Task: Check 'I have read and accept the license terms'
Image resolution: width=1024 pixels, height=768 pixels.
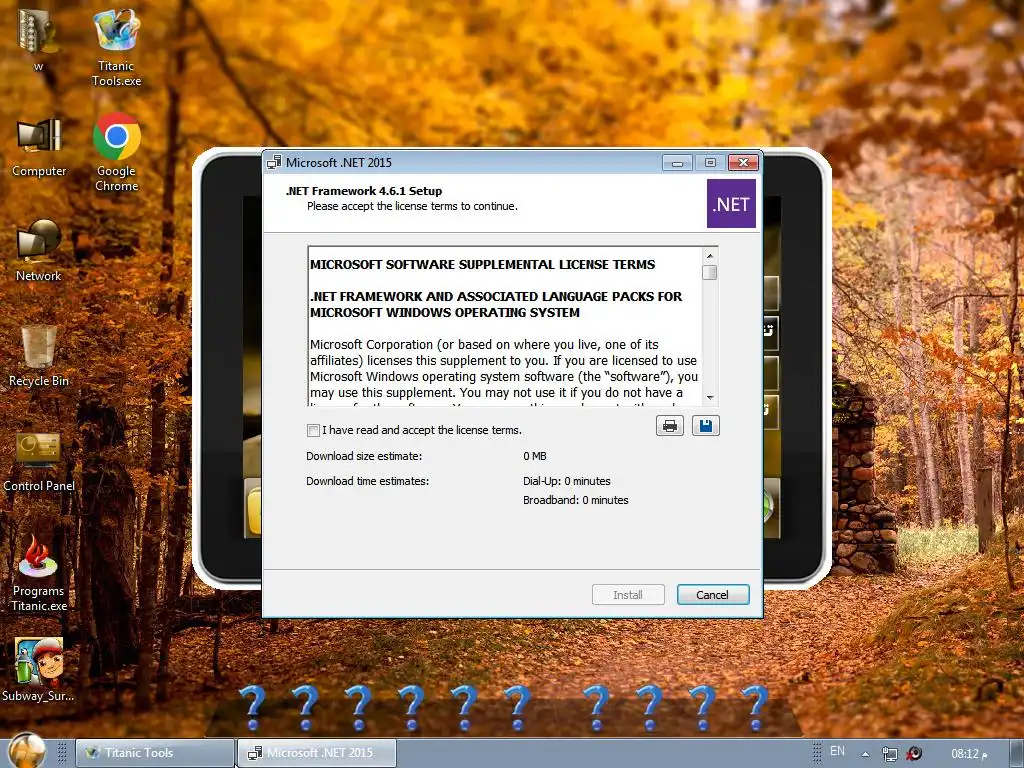Action: pyautogui.click(x=313, y=430)
